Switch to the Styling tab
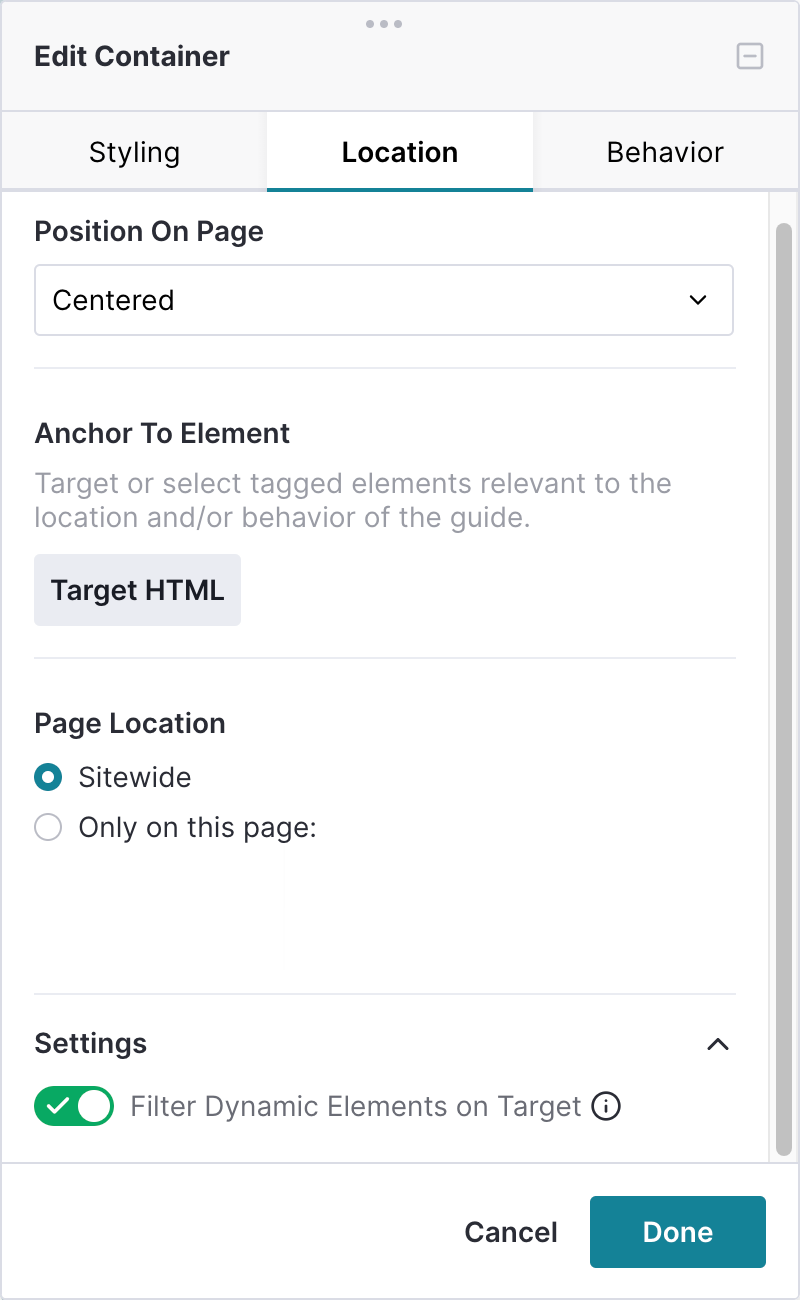800x1300 pixels. click(134, 152)
